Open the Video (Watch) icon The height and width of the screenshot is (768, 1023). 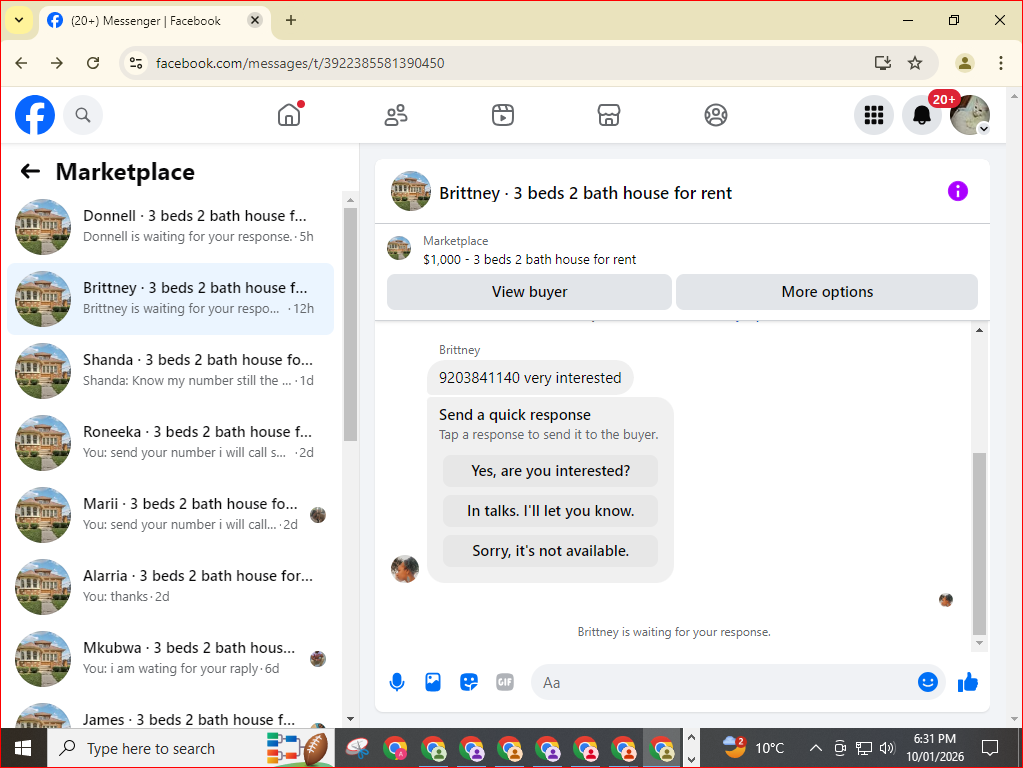502,115
